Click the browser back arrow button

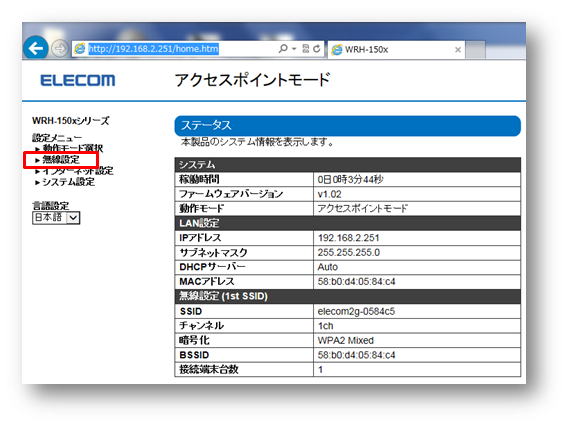[36, 48]
